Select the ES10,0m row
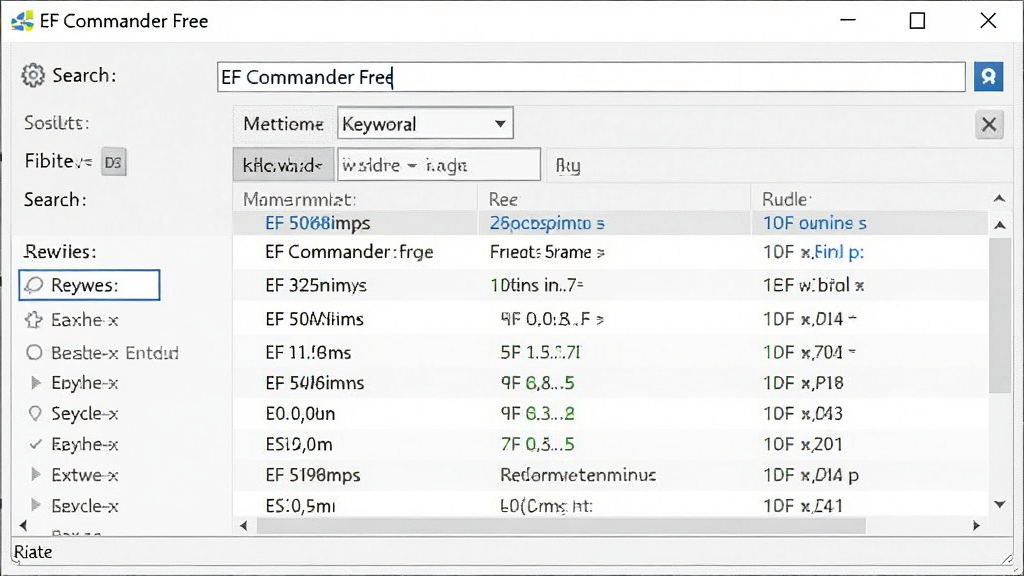 [x=610, y=444]
